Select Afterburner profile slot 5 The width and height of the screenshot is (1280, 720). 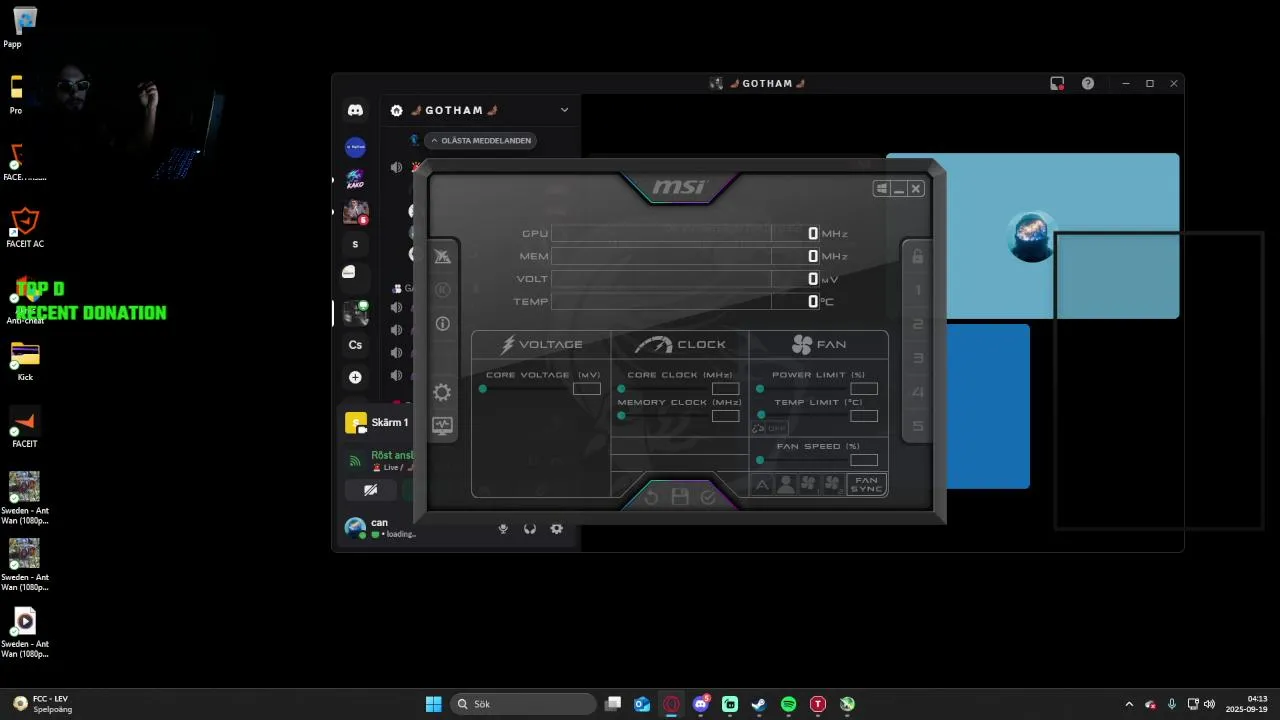coord(917,426)
